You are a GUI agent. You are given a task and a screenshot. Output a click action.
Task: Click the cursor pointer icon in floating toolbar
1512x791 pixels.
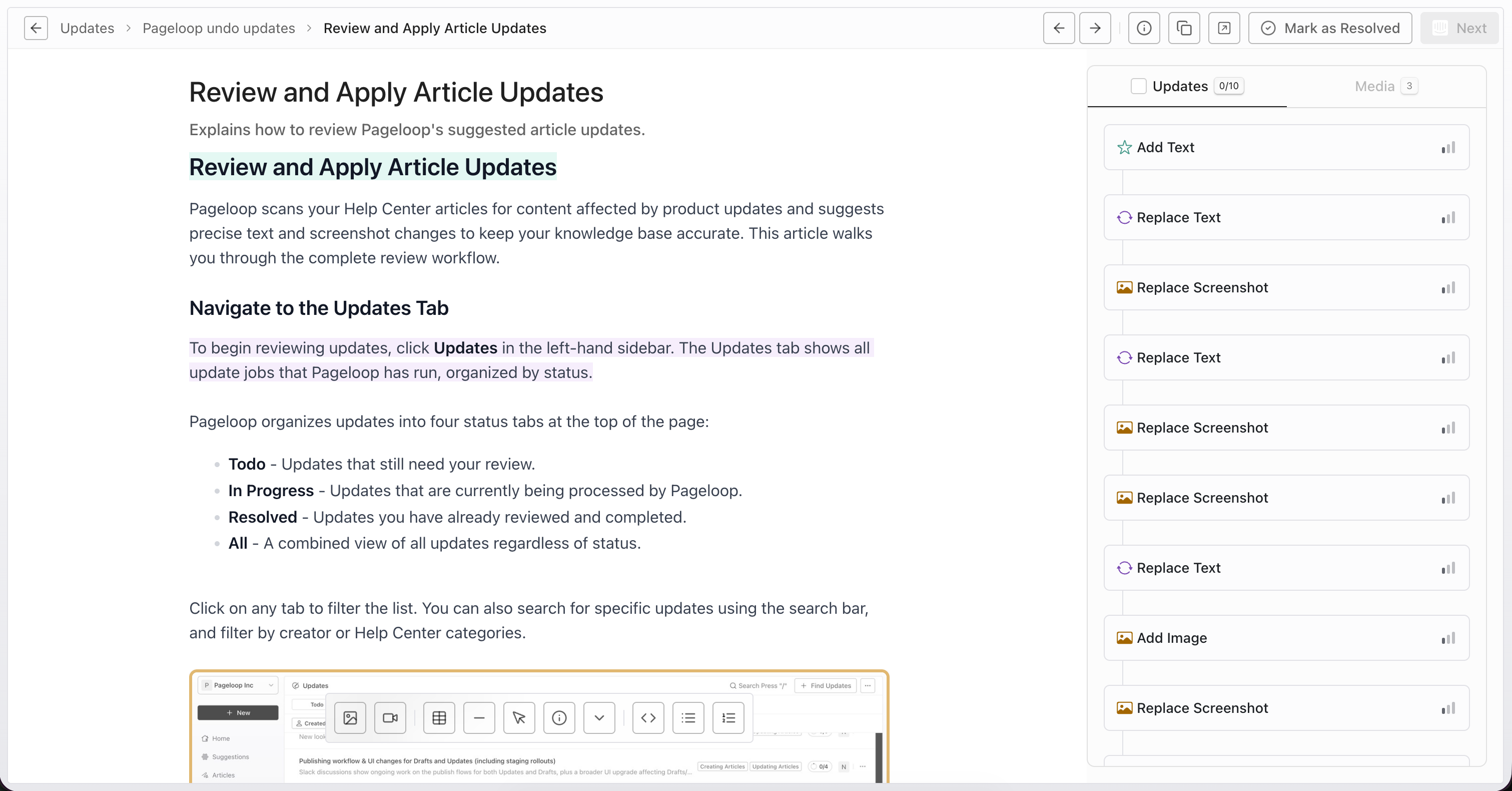(519, 717)
